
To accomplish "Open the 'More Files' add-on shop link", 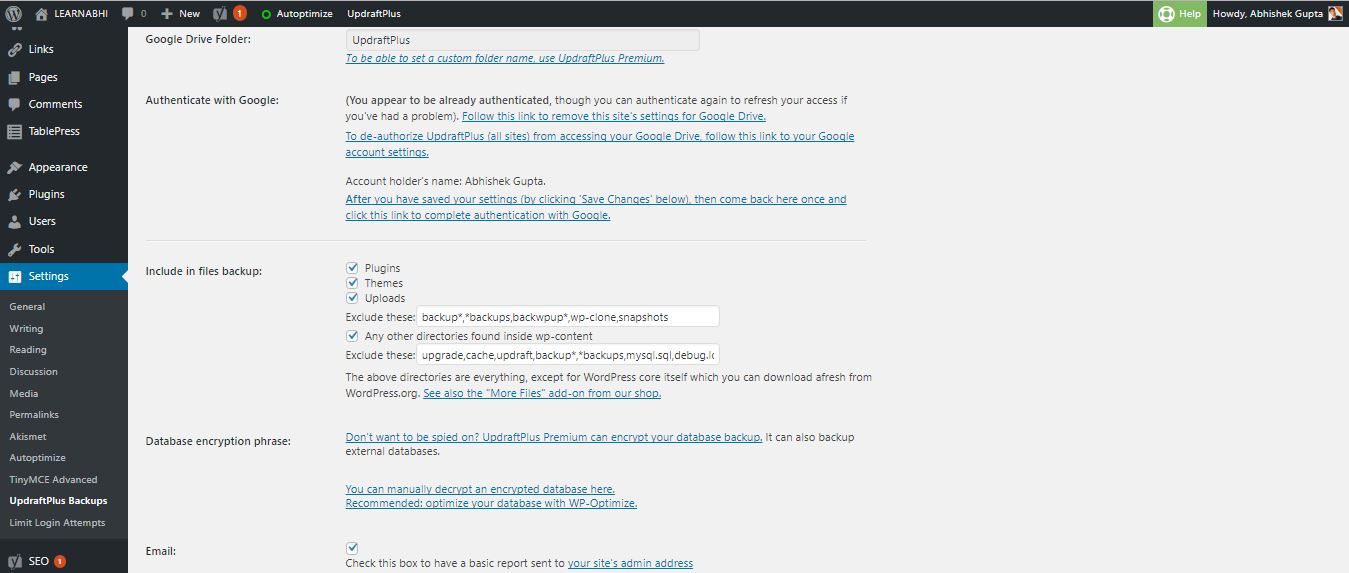I will point(542,394).
